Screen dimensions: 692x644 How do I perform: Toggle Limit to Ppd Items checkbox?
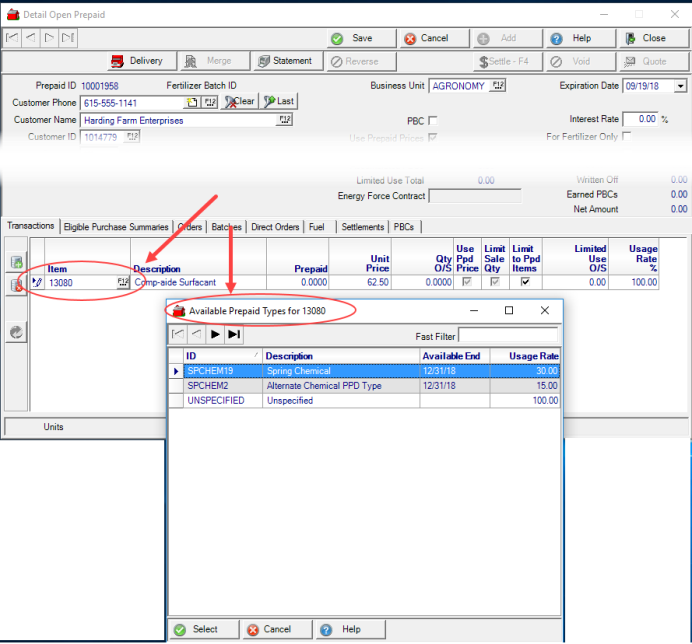click(525, 283)
